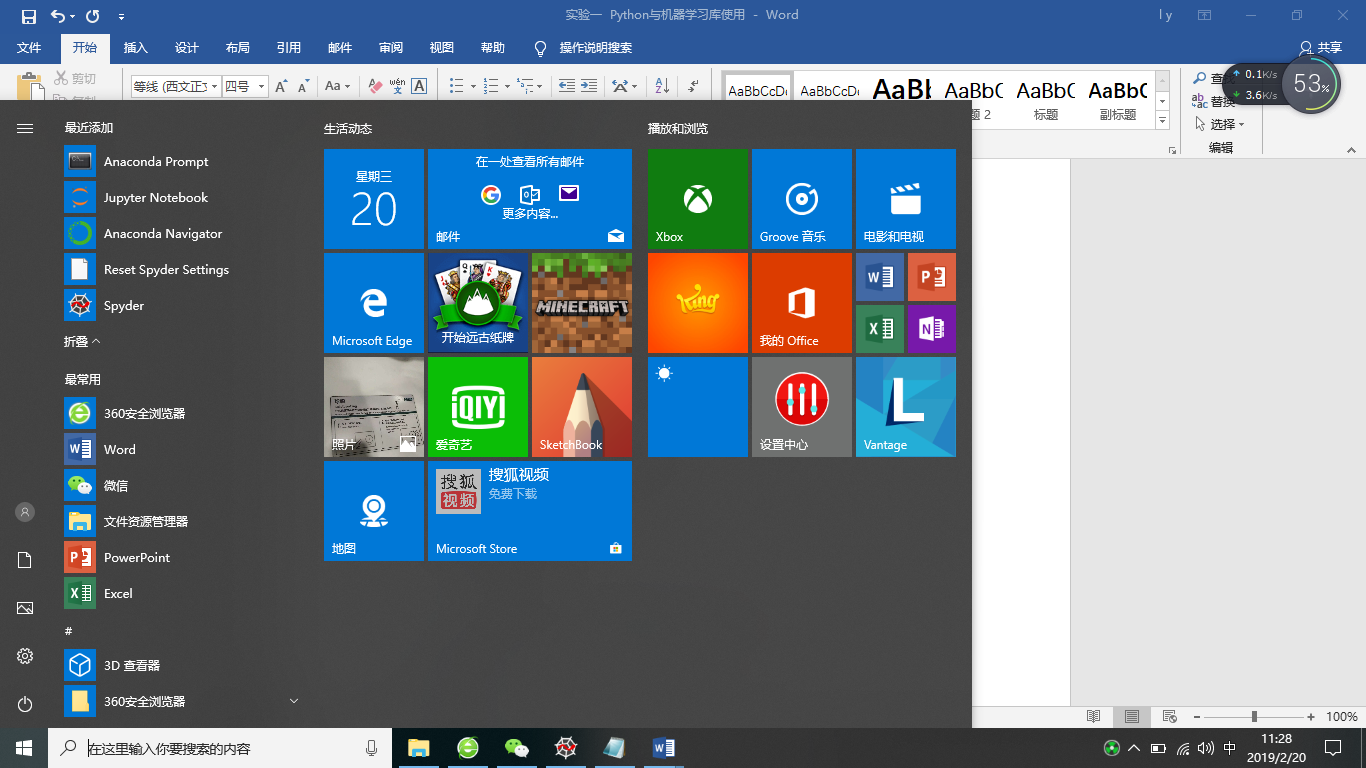This screenshot has height=768, width=1366.
Task: Open the Start menu power button
Action: click(25, 704)
